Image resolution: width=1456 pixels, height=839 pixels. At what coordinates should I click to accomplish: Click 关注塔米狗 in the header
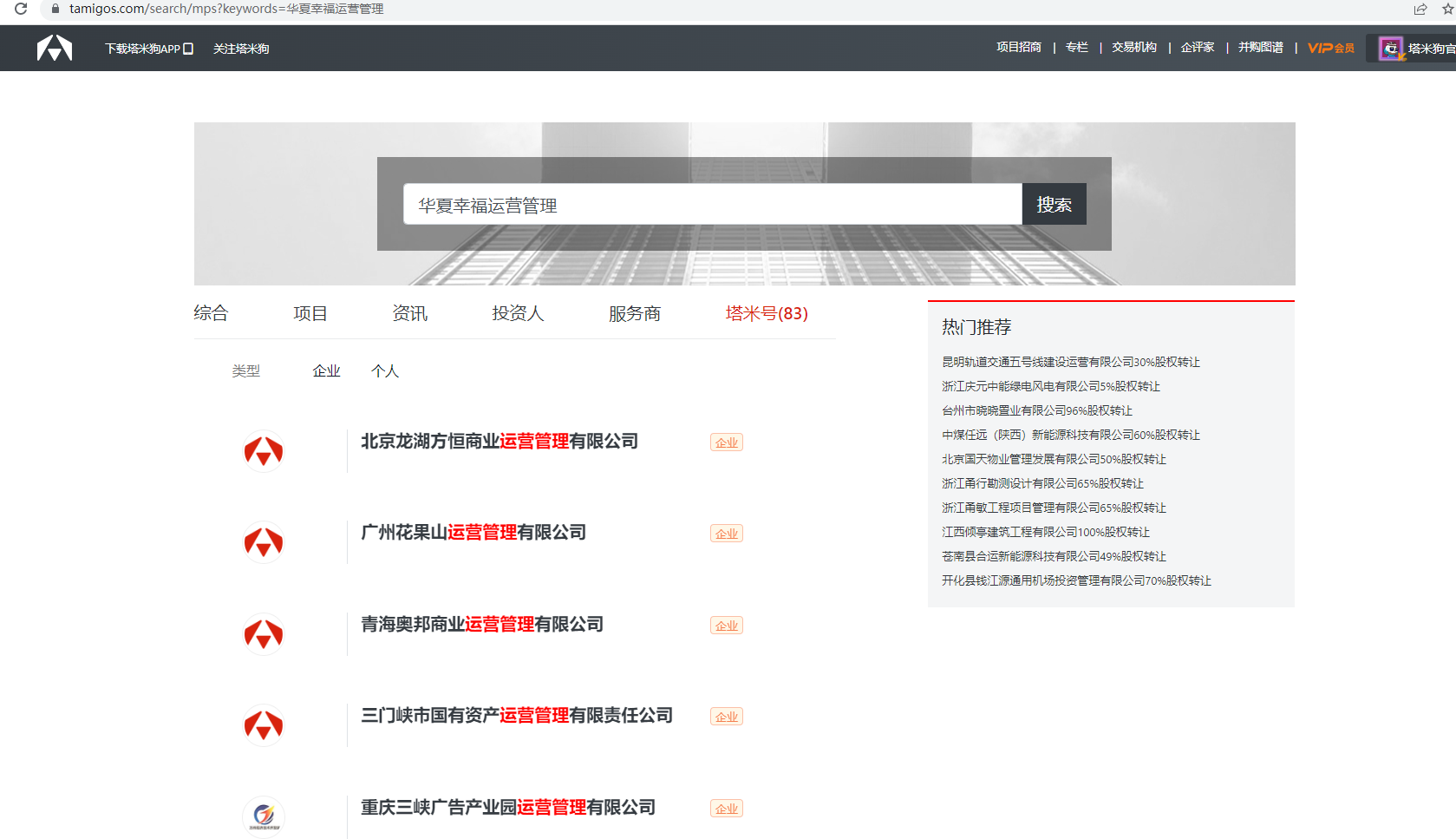(x=241, y=49)
